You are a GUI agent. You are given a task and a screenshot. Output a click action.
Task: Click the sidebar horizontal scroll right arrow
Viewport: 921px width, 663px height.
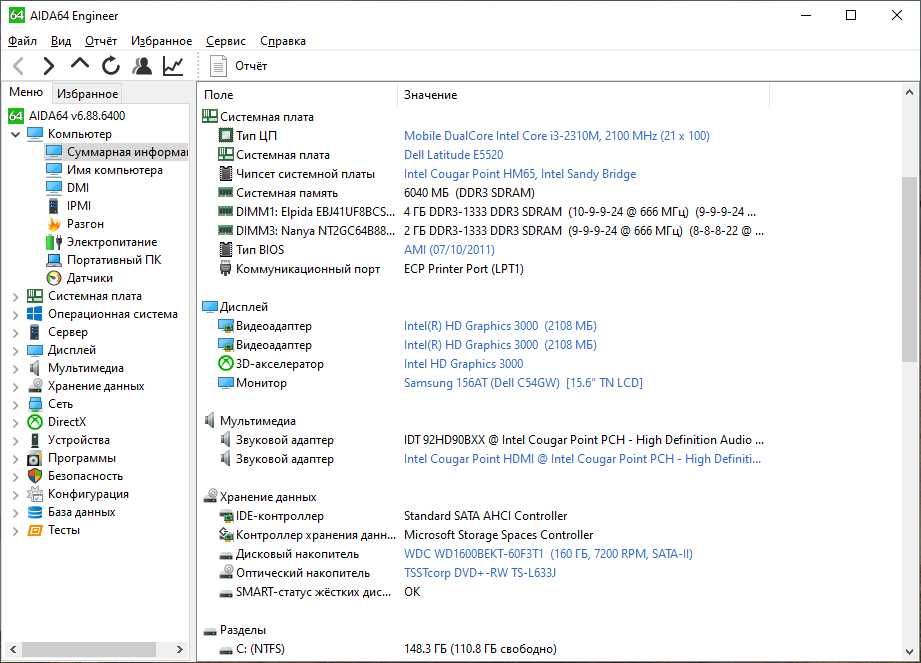[x=179, y=649]
